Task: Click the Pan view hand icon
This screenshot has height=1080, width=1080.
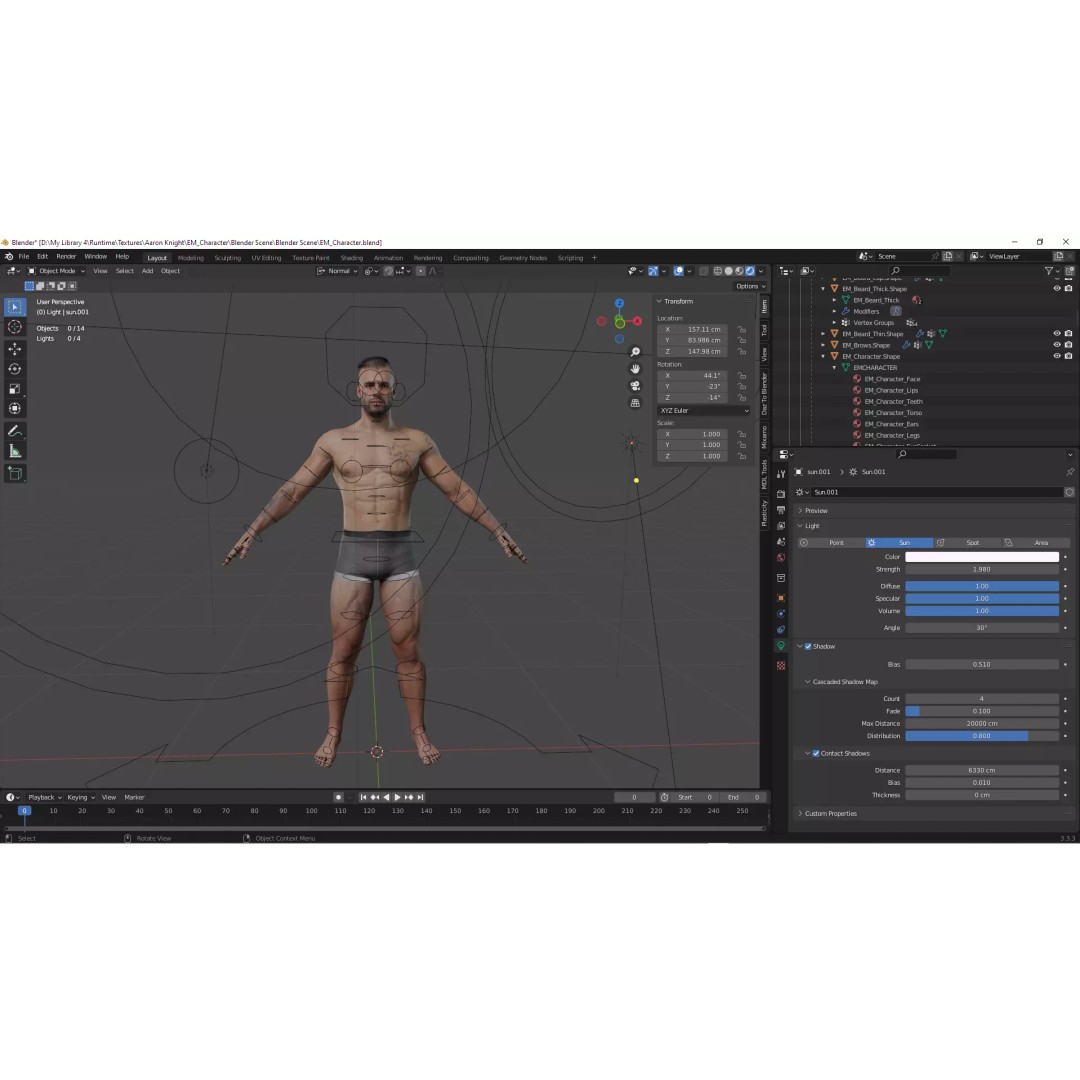Action: pyautogui.click(x=635, y=368)
